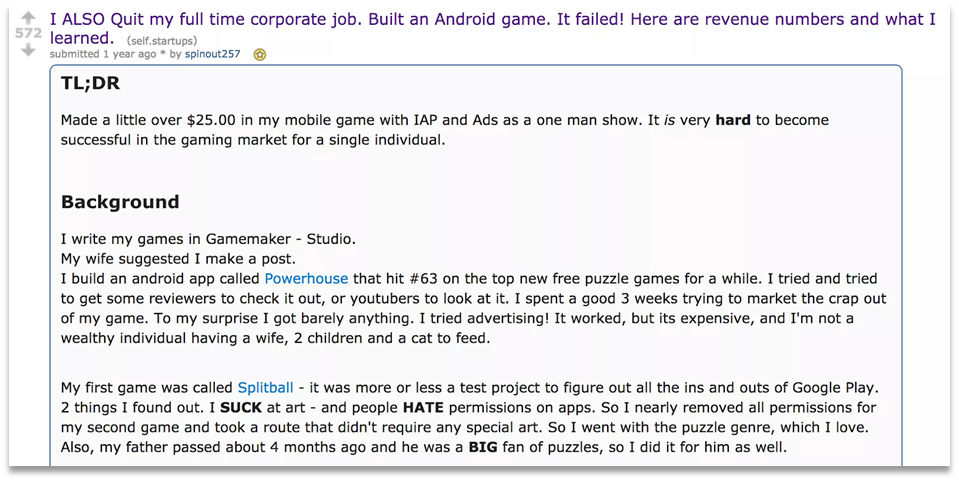Click the 'submitted 1 year ago' timestamp
The width and height of the screenshot is (959, 481).
coord(103,54)
